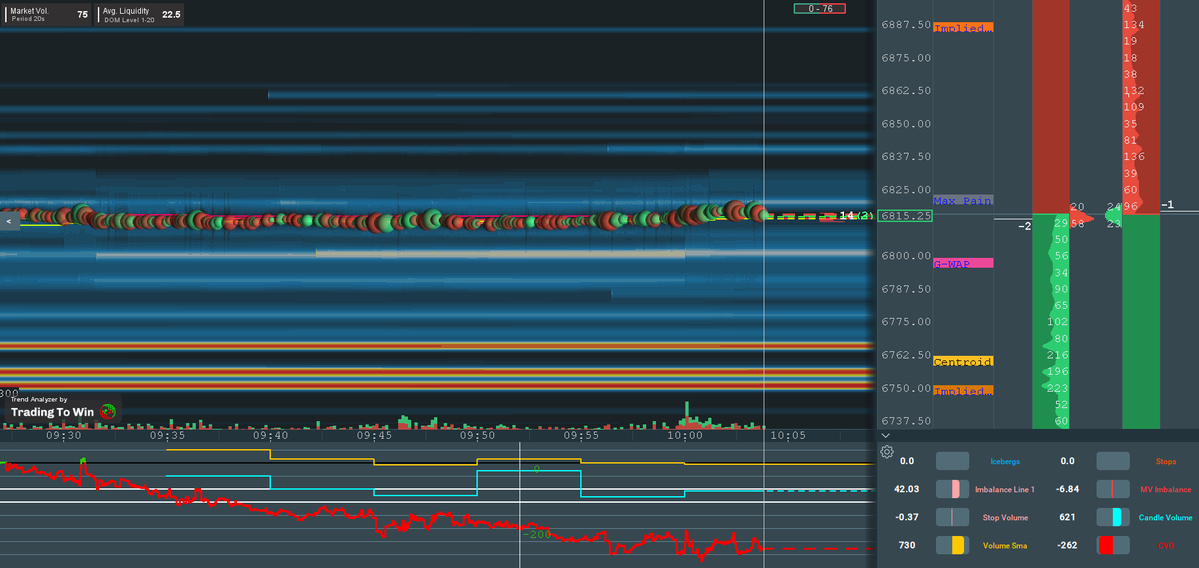Select the MV Imbalance label
1199x568 pixels.
click(x=1165, y=489)
